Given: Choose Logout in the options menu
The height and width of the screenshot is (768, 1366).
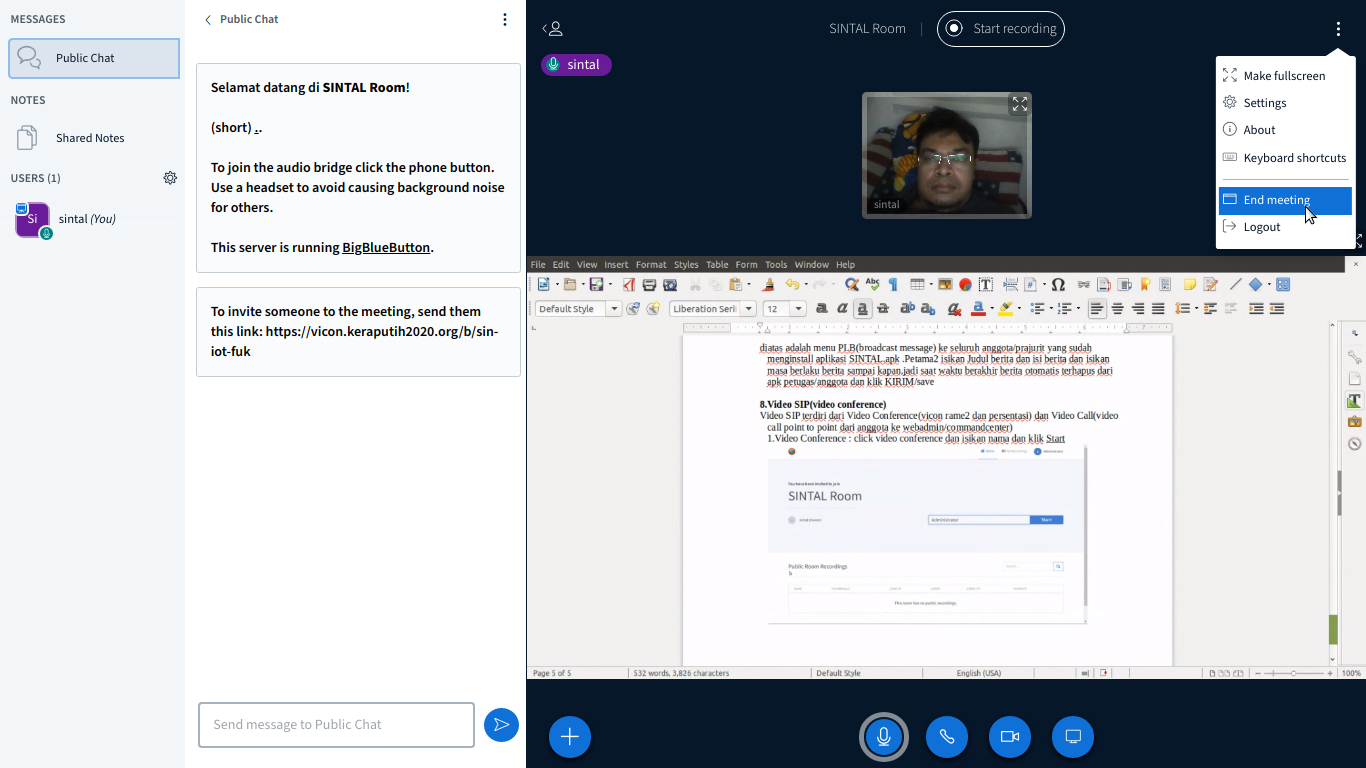Looking at the screenshot, I should [1262, 227].
